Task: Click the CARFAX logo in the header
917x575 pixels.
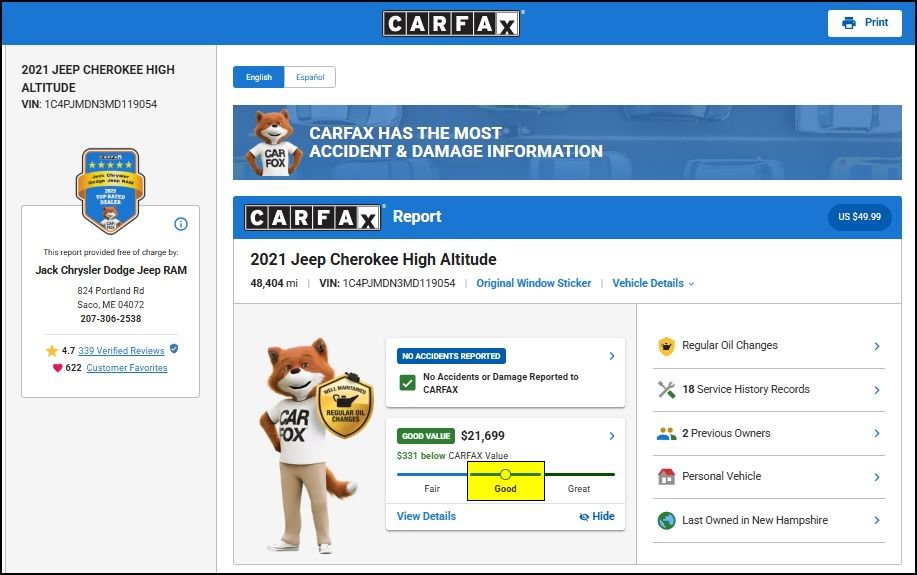Action: tap(451, 23)
